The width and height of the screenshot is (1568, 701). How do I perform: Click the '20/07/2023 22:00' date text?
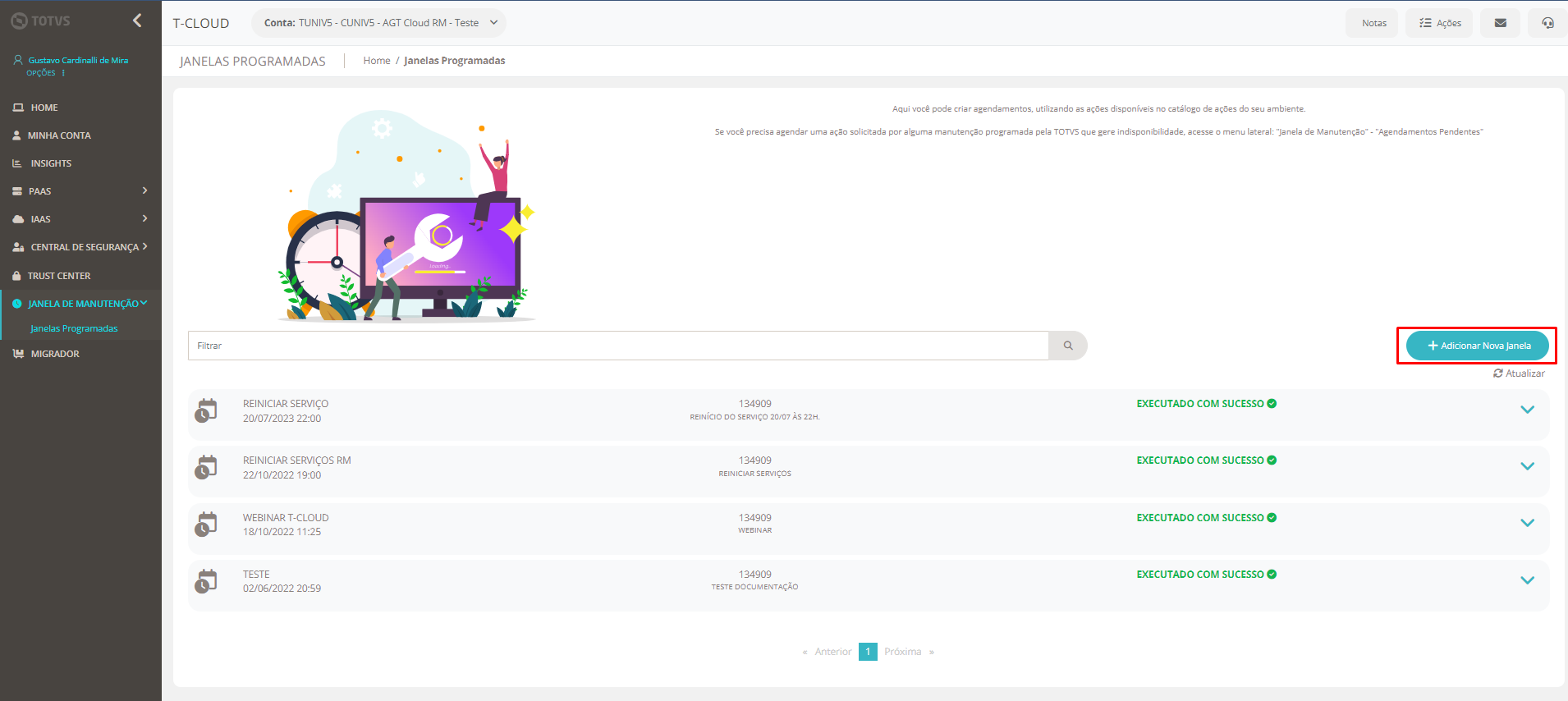tap(282, 419)
